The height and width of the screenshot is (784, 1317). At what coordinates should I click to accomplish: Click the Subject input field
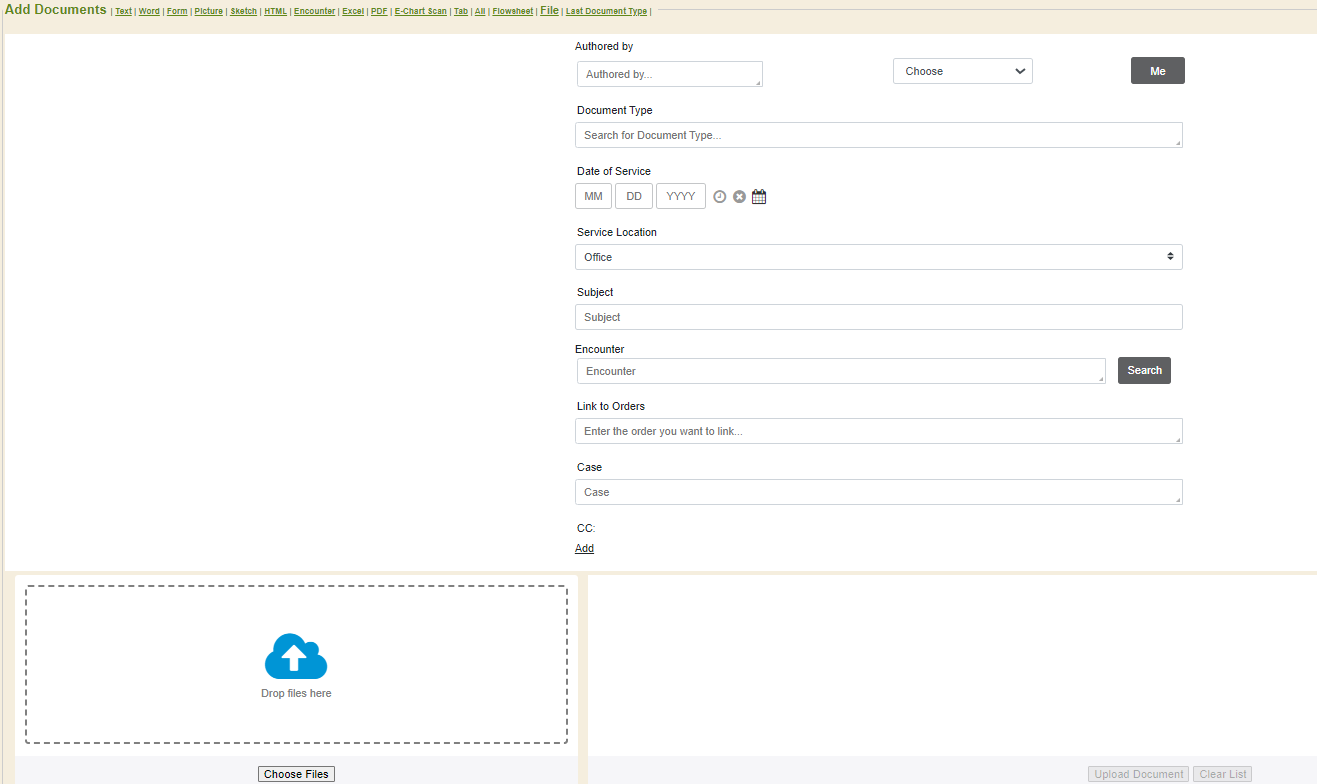[878, 317]
